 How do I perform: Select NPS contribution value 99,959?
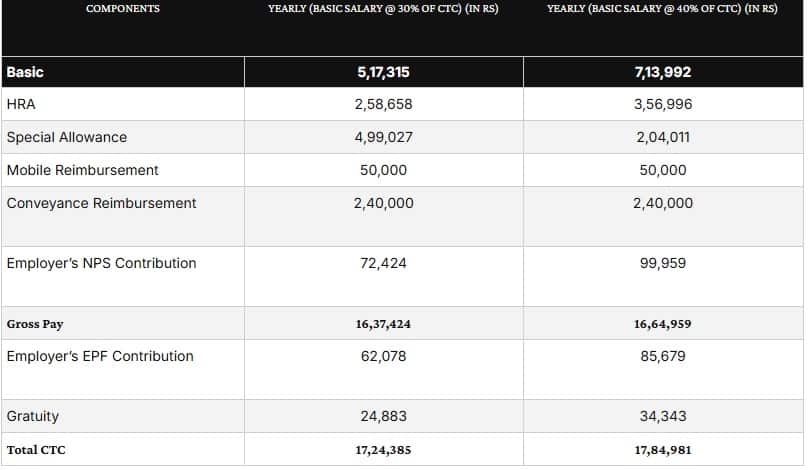[663, 263]
